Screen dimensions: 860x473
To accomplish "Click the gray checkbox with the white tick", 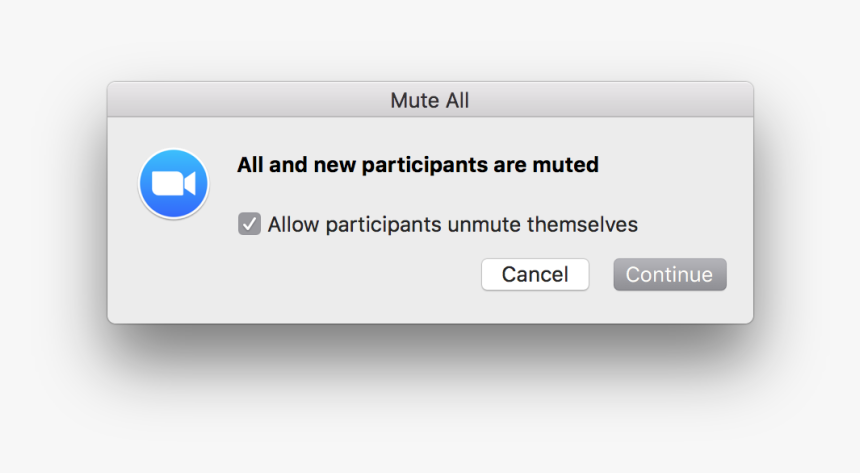I will [x=249, y=224].
